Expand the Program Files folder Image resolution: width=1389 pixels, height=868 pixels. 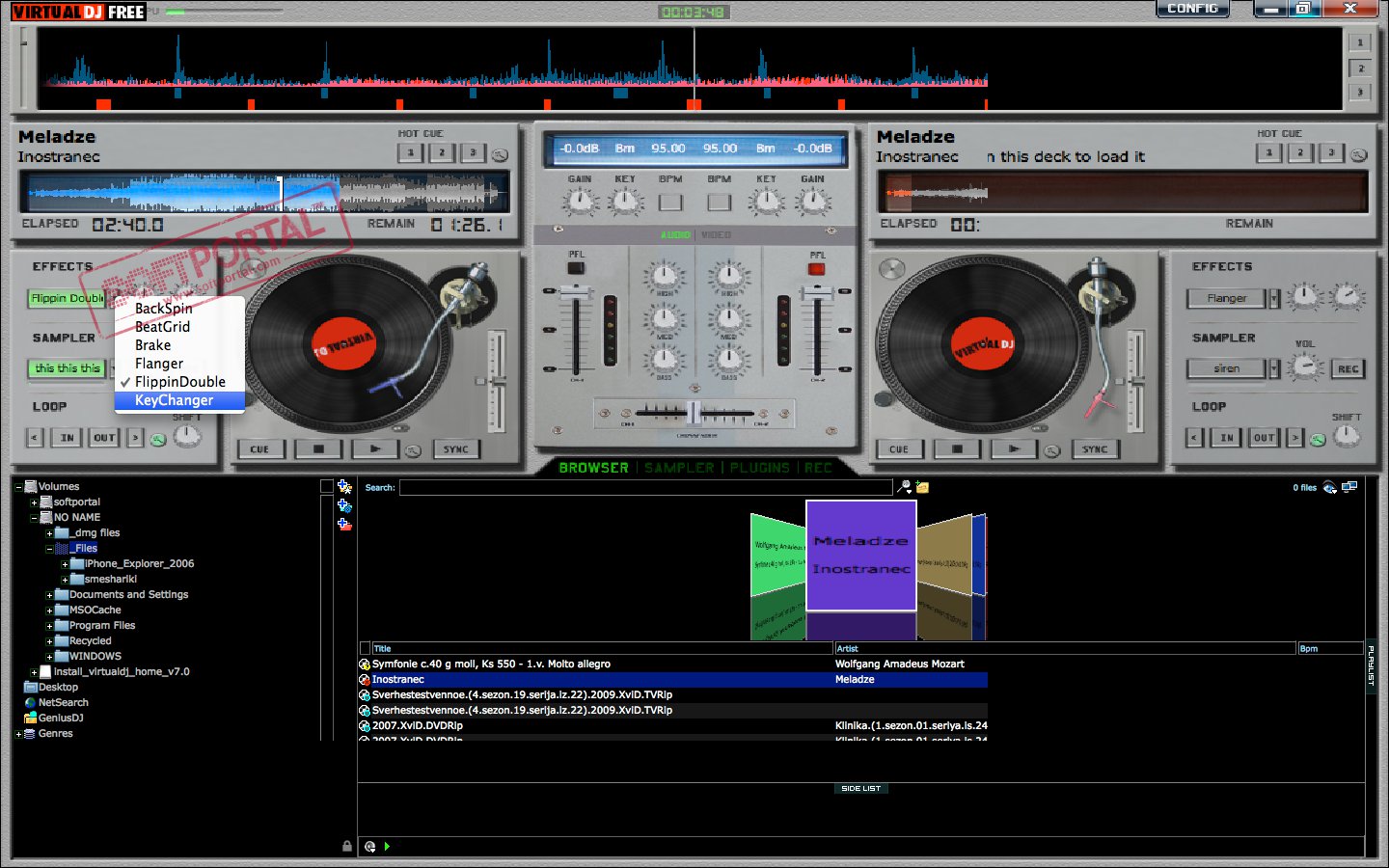(49, 626)
